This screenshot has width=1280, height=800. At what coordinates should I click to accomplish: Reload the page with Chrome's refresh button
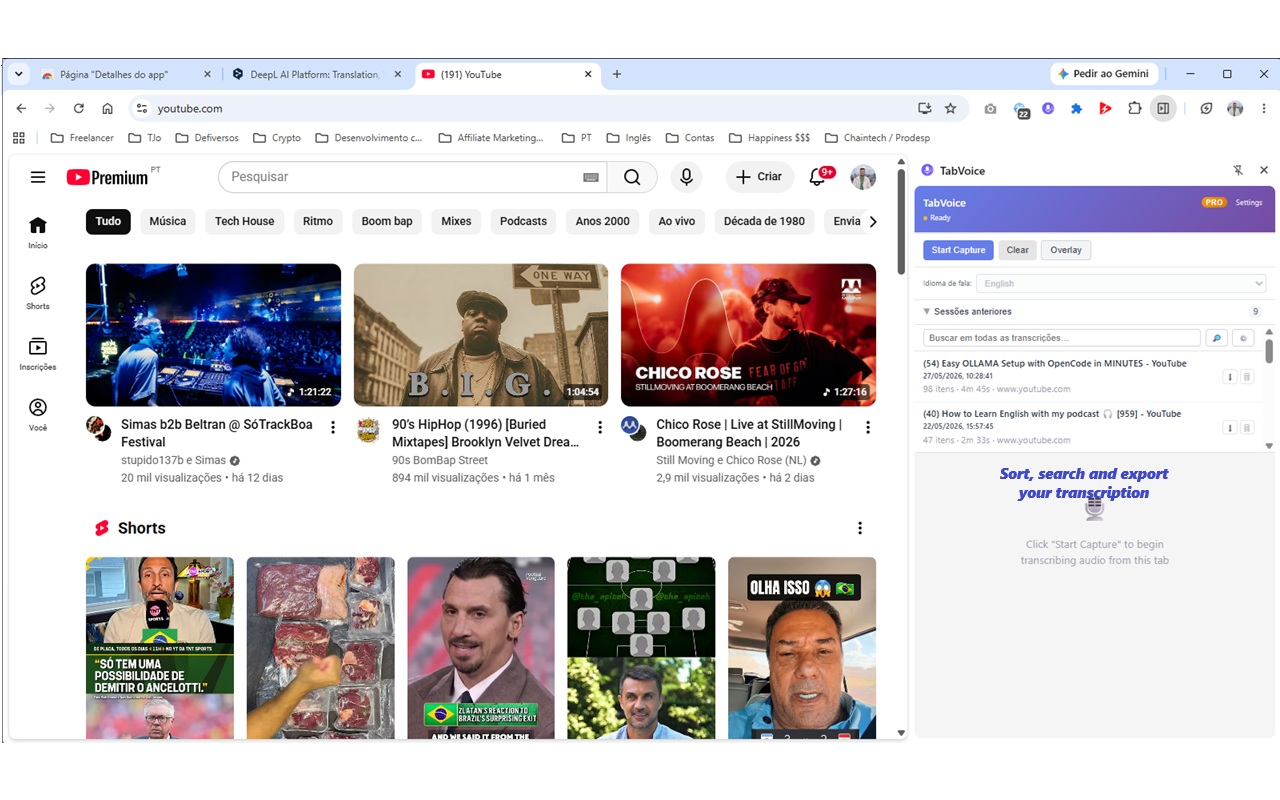tap(78, 108)
